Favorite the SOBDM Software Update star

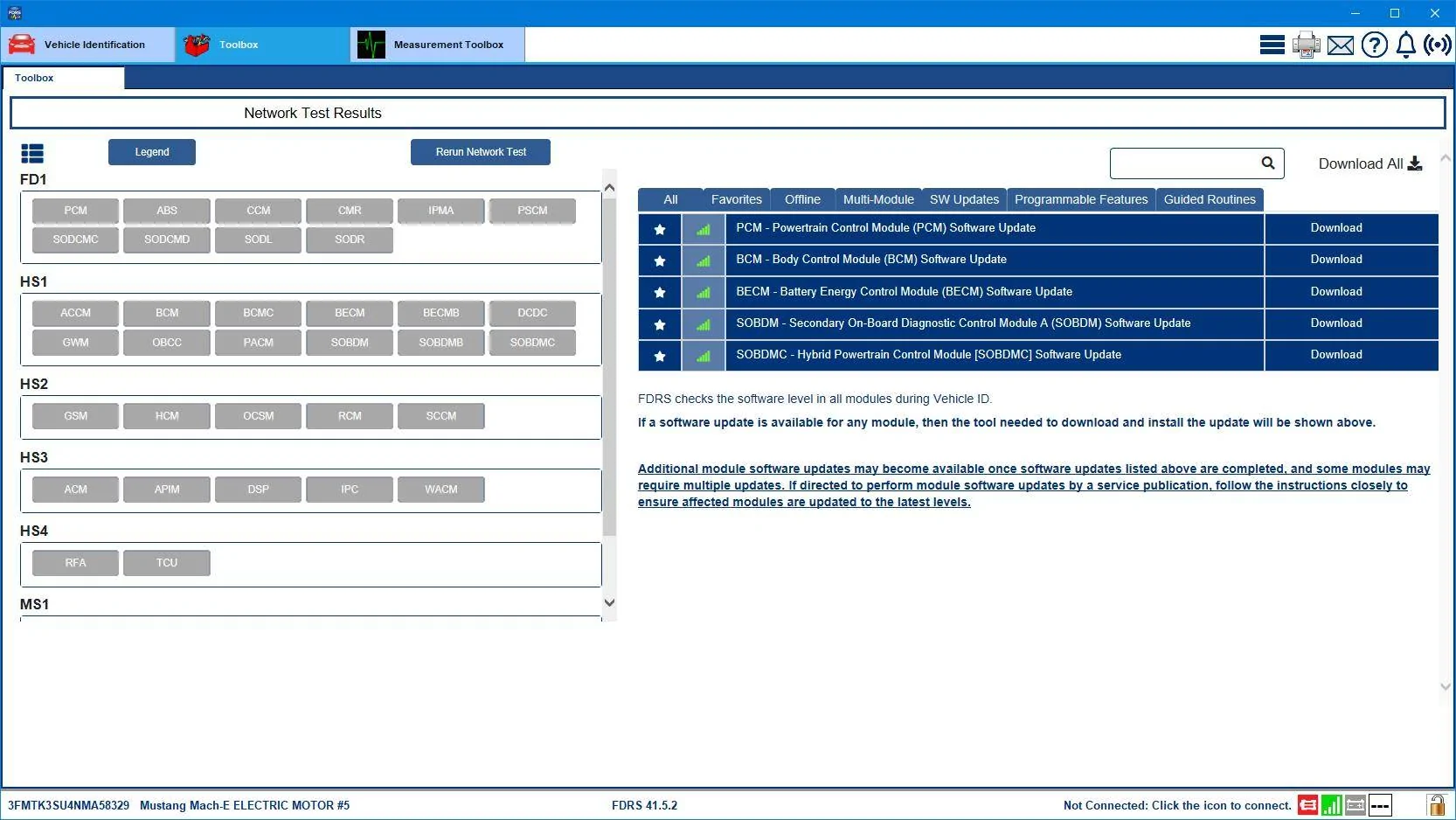[x=660, y=324]
